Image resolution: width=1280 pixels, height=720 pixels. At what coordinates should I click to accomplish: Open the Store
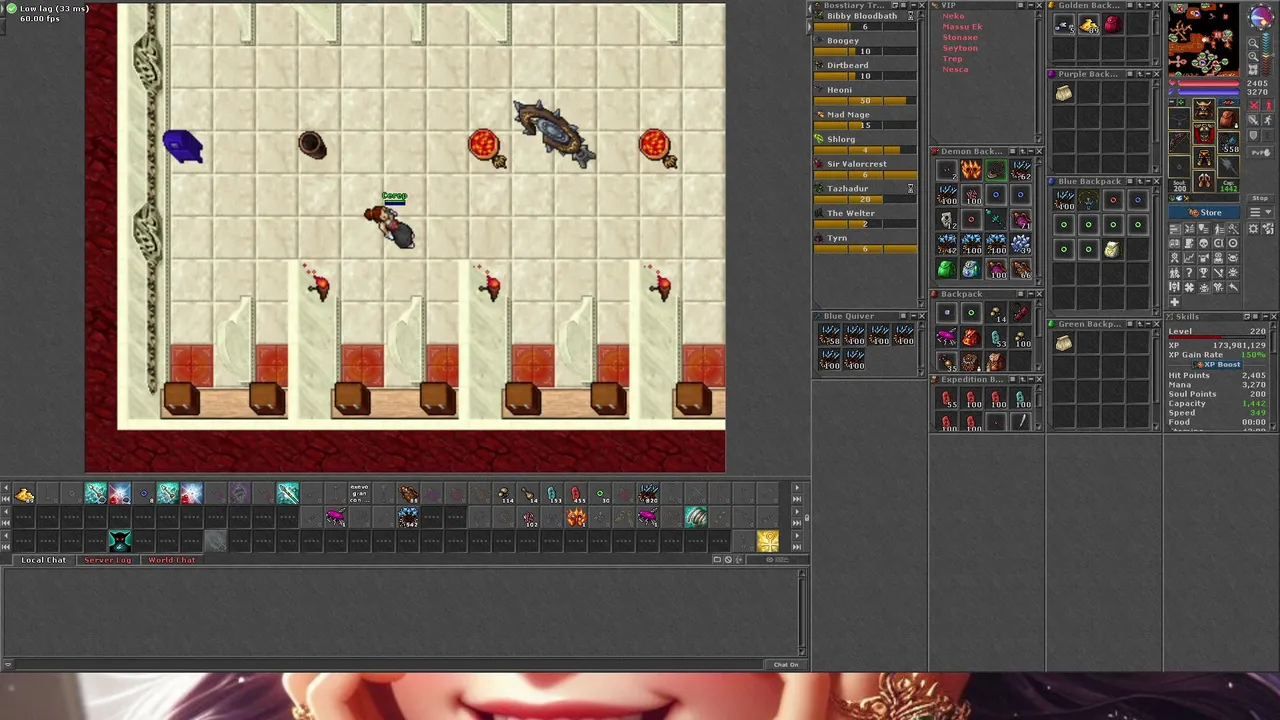point(1204,212)
